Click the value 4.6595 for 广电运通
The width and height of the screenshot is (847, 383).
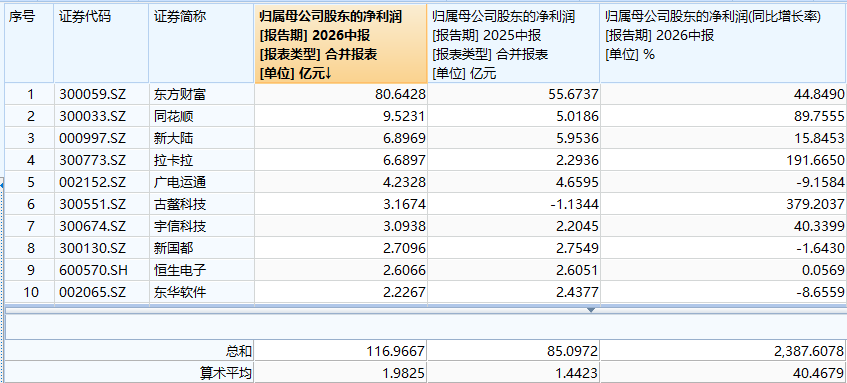514,183
